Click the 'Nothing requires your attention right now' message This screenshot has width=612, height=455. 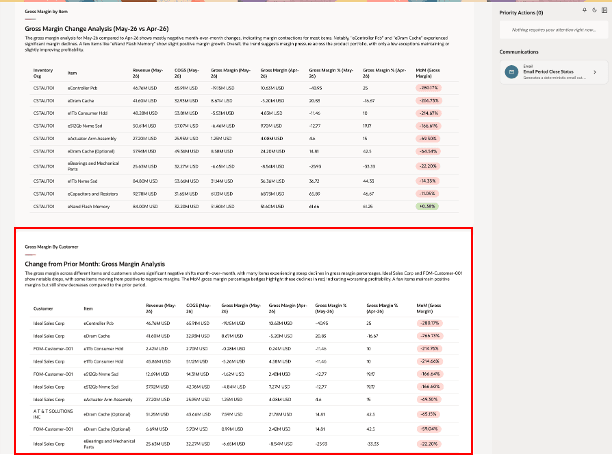(553, 30)
